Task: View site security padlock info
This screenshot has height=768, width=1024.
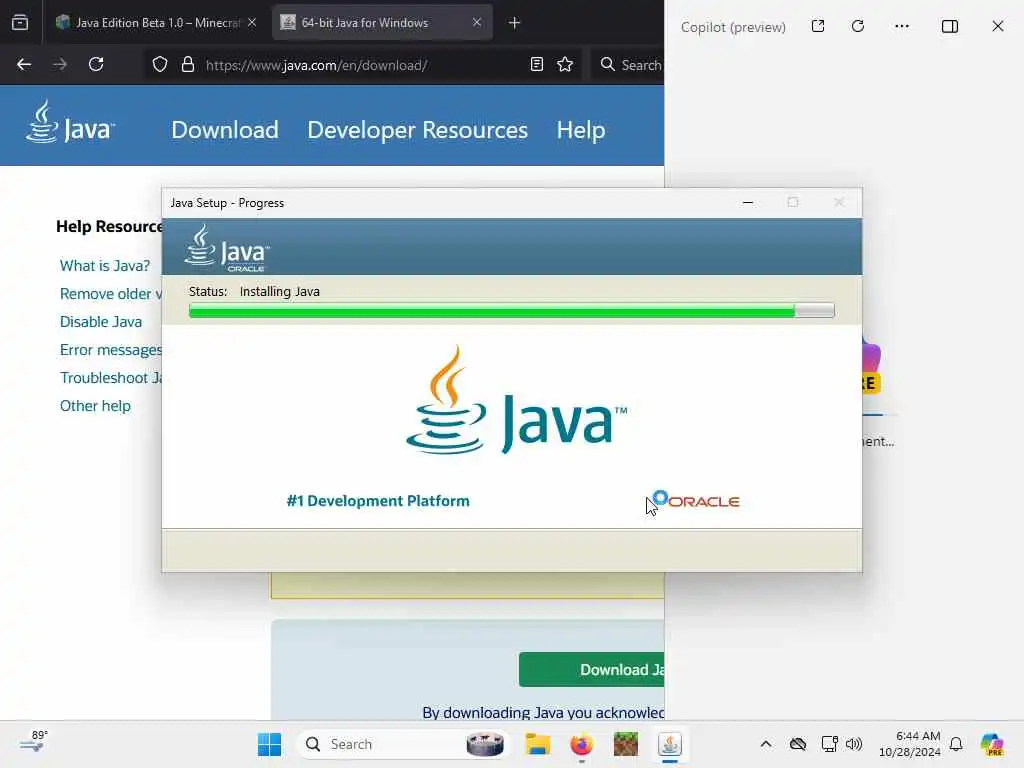Action: [x=188, y=64]
